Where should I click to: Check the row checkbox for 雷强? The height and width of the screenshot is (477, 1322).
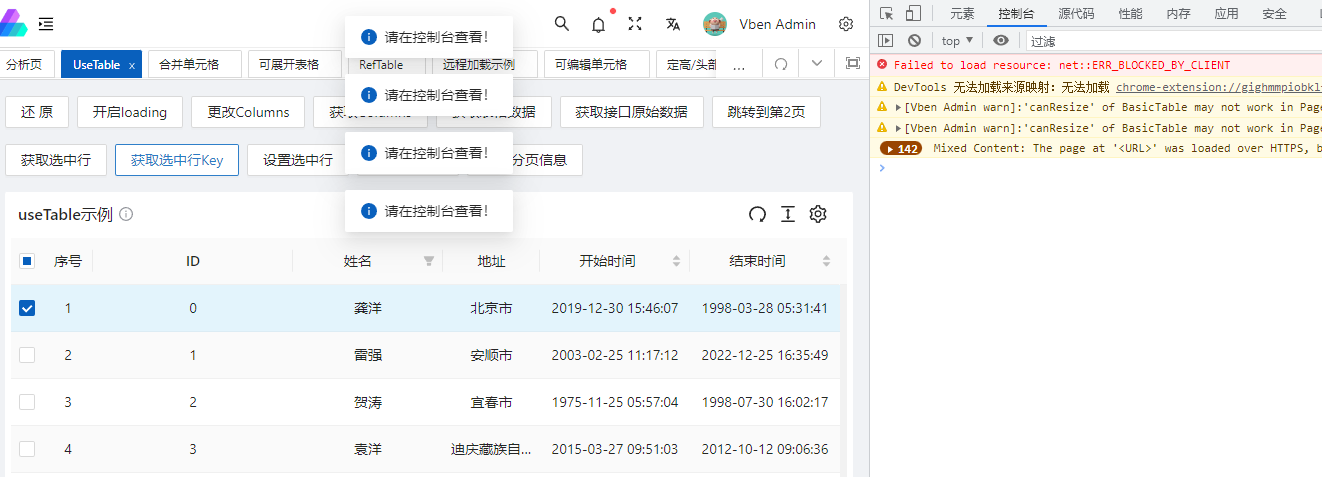[27, 355]
